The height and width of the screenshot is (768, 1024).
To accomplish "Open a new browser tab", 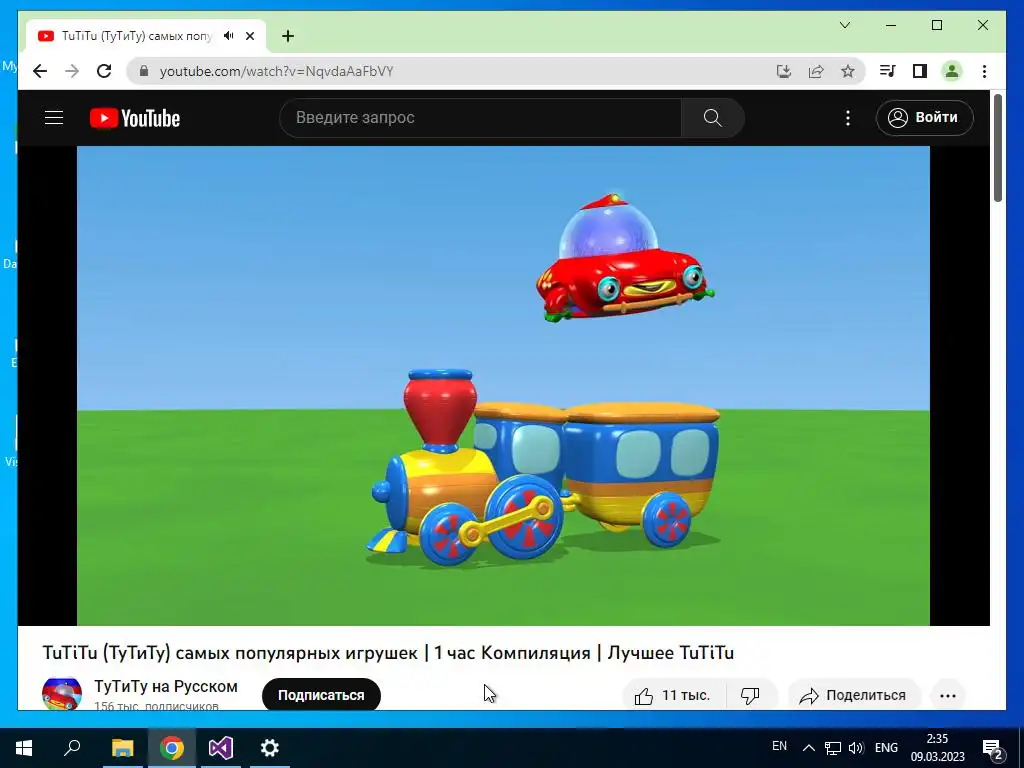I will click(x=288, y=36).
